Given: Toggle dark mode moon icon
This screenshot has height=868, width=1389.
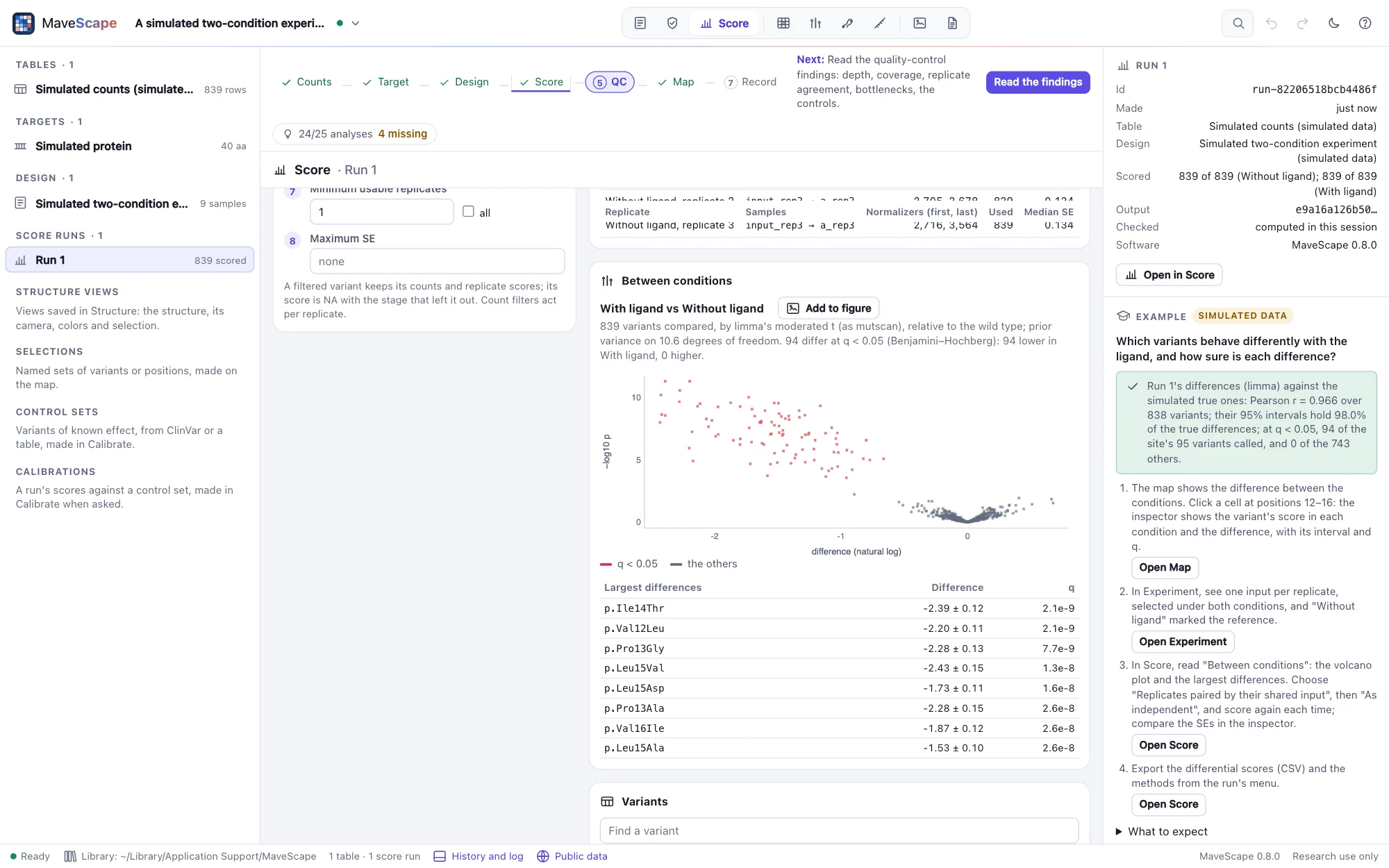Looking at the screenshot, I should pyautogui.click(x=1334, y=23).
